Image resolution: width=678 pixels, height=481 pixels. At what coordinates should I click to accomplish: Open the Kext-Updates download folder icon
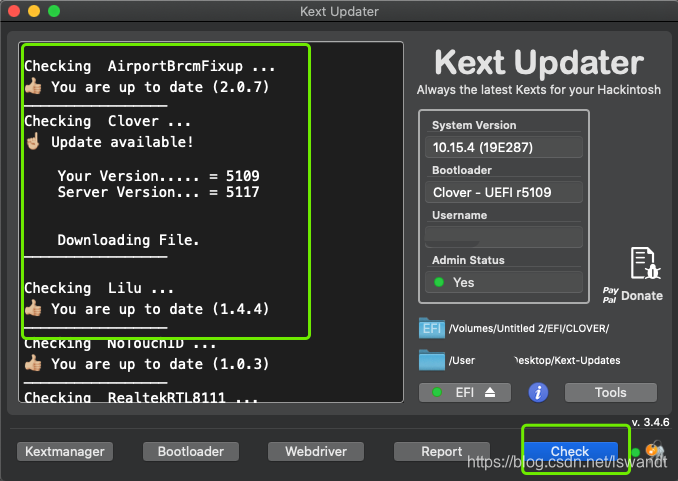coord(432,360)
